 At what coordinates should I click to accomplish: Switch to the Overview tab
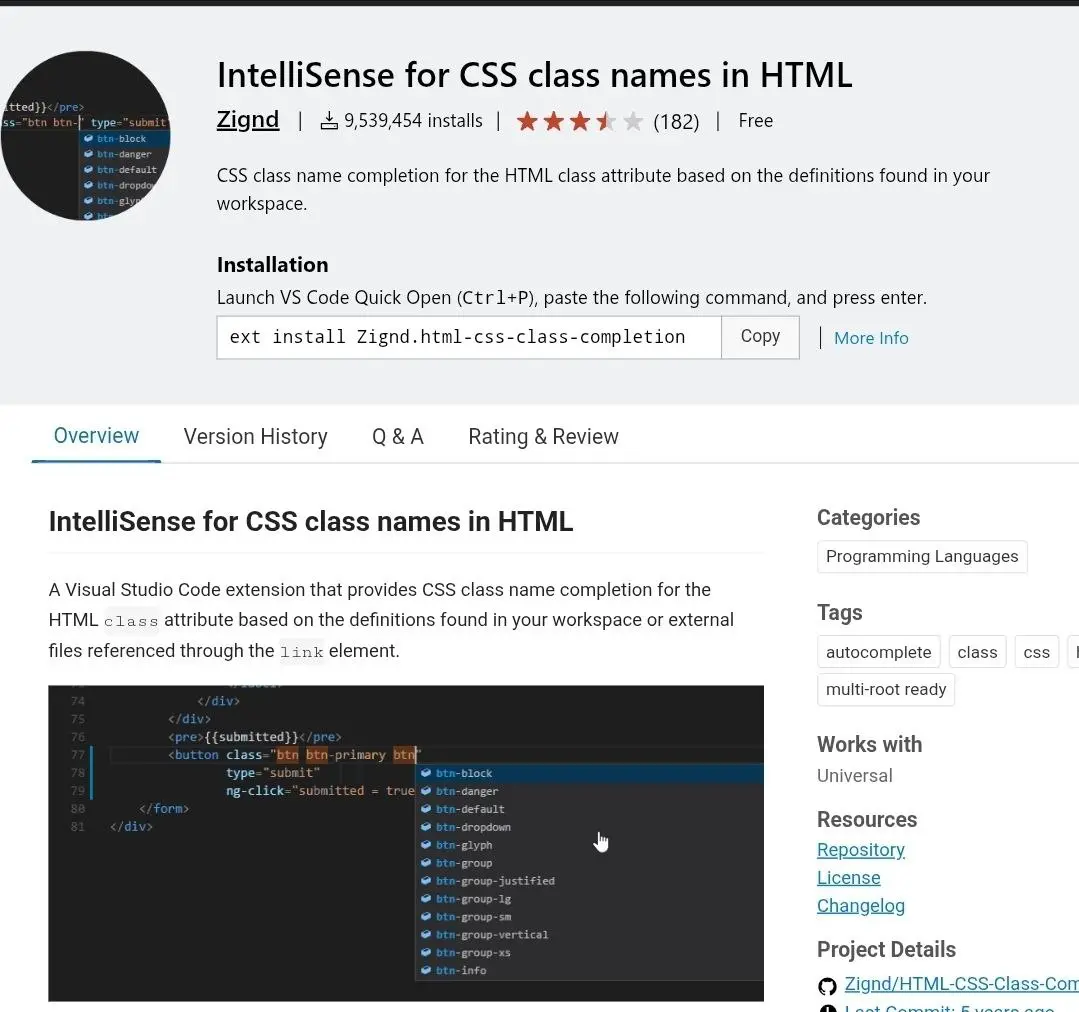(95, 436)
